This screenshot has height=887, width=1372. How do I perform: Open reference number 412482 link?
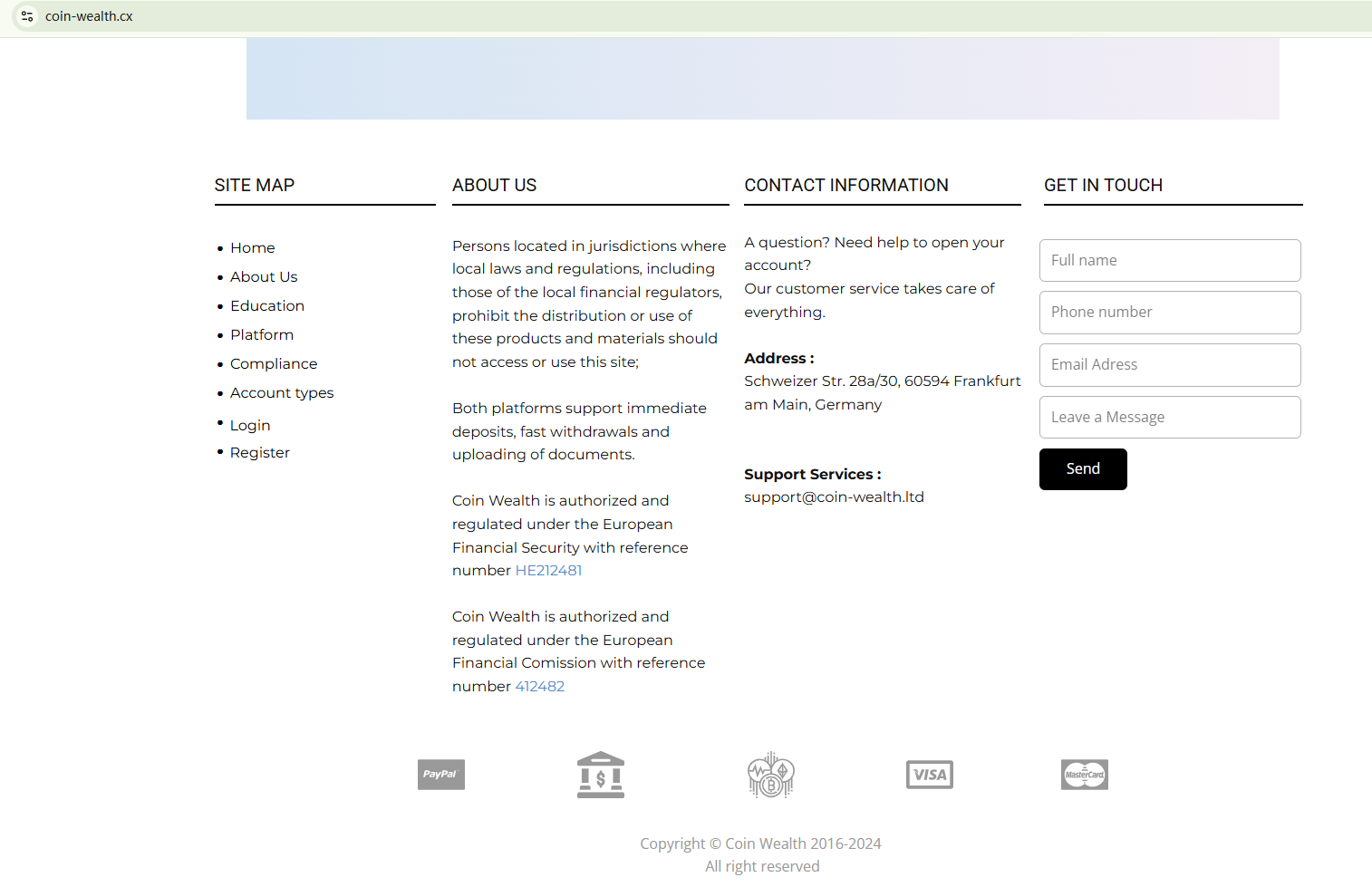click(x=540, y=687)
